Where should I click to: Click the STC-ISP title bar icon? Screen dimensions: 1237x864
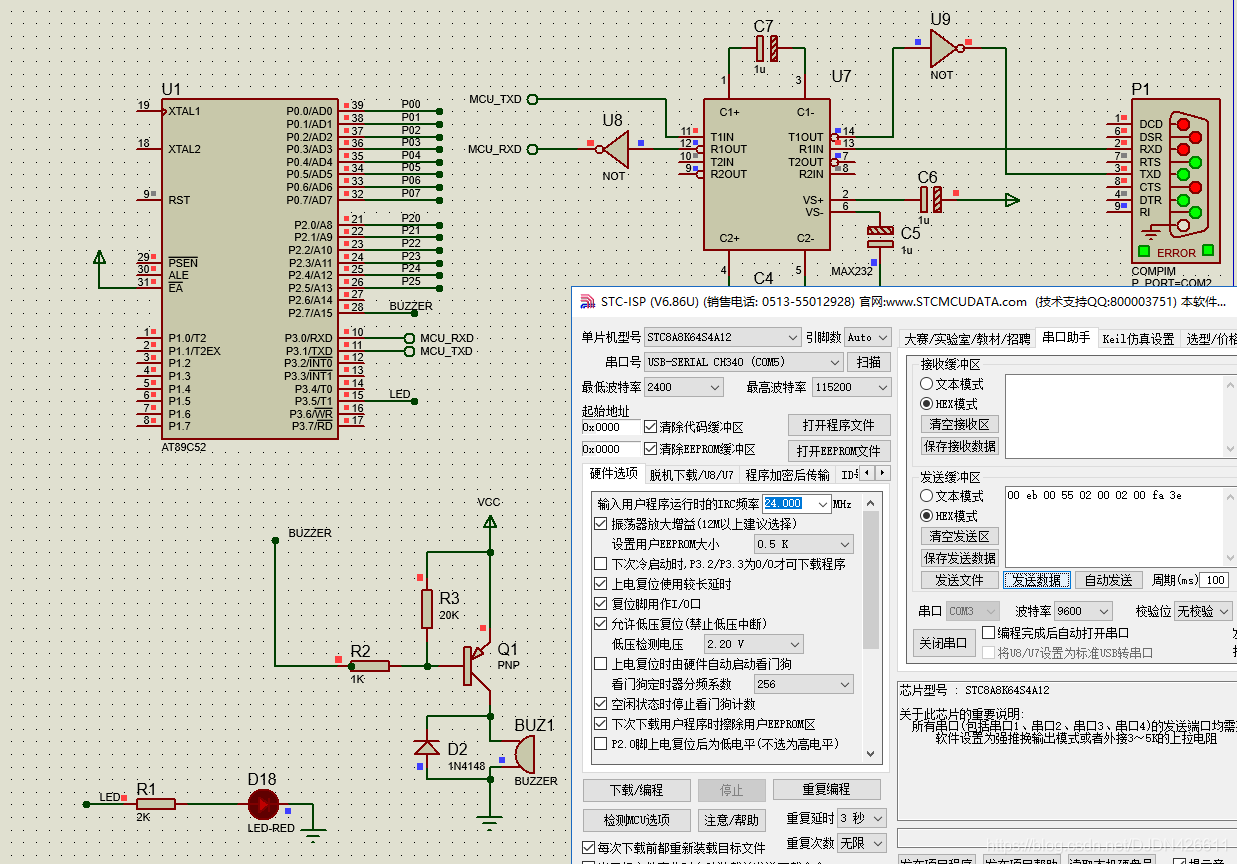(x=586, y=301)
